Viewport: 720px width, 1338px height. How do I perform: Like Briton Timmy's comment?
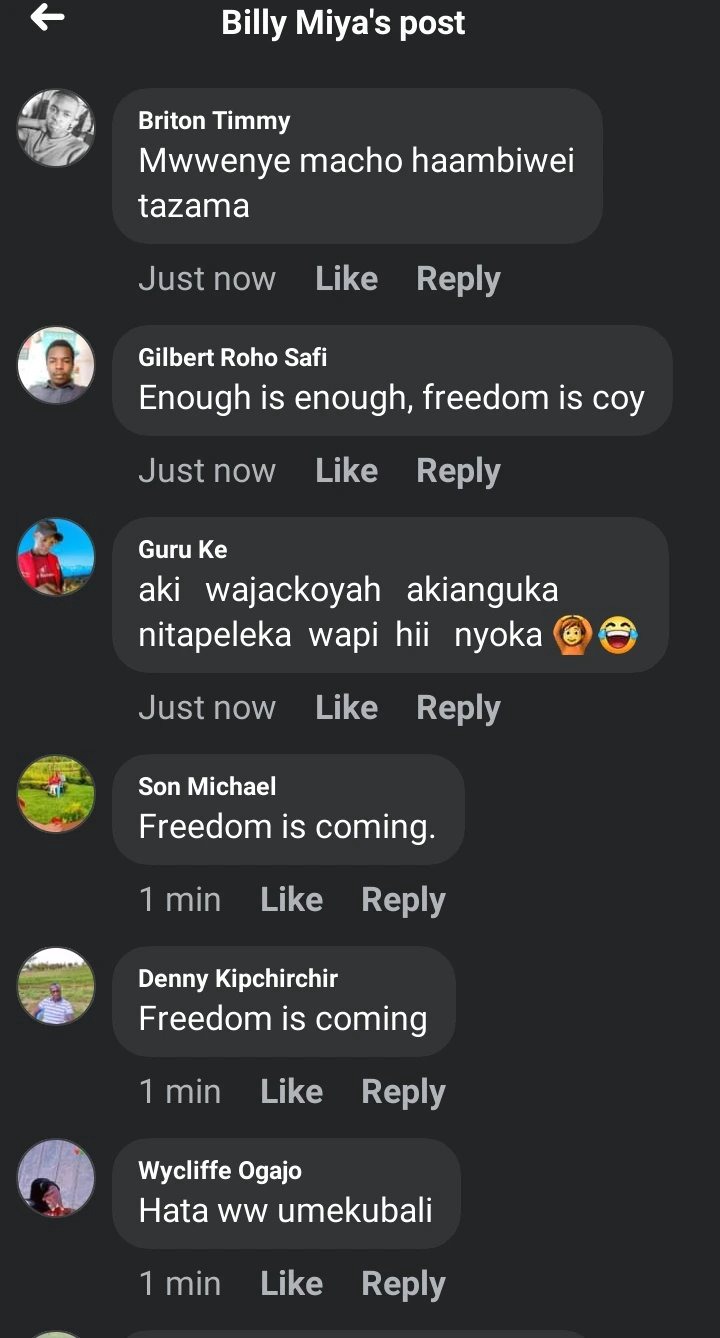pos(346,278)
